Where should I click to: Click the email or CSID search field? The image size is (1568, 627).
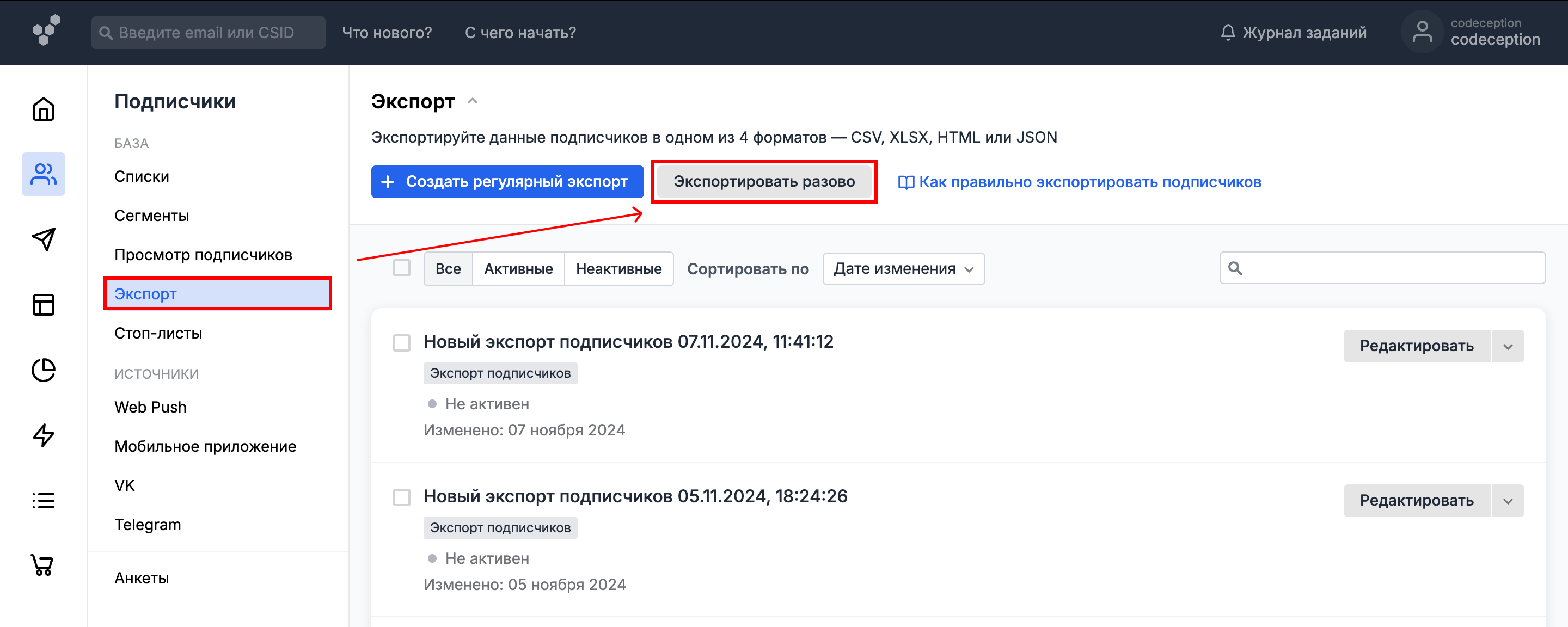pos(208,33)
